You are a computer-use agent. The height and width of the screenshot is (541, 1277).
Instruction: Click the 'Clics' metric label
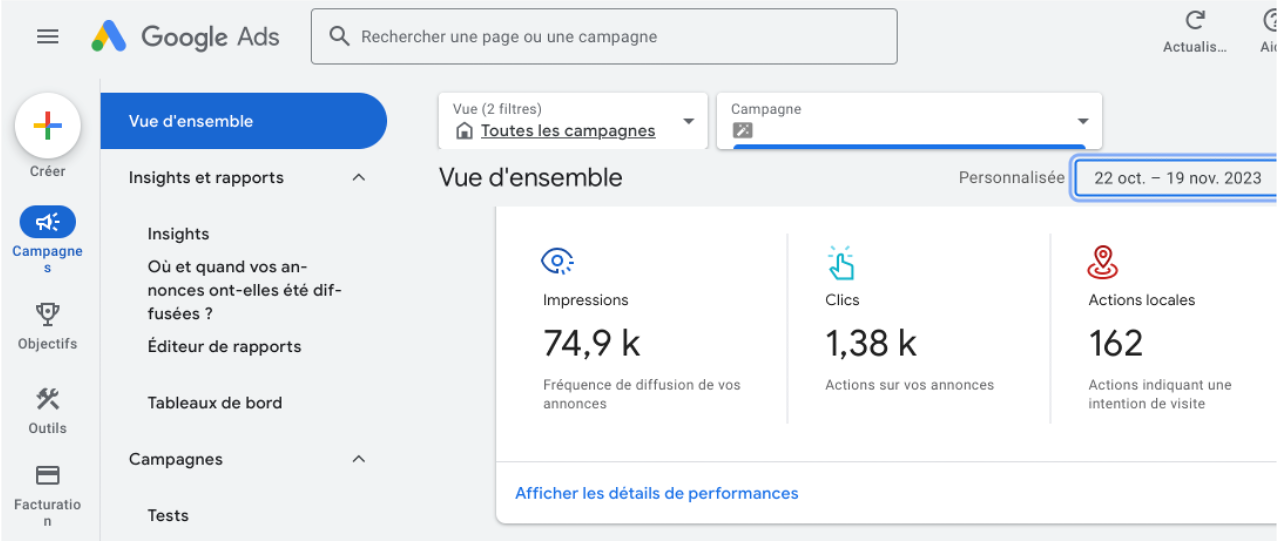pos(842,300)
